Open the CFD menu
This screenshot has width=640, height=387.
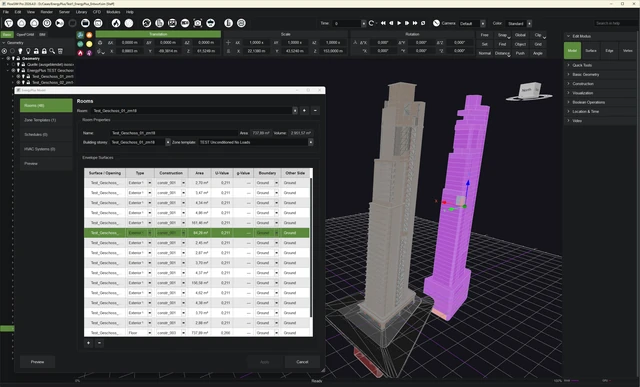click(97, 12)
